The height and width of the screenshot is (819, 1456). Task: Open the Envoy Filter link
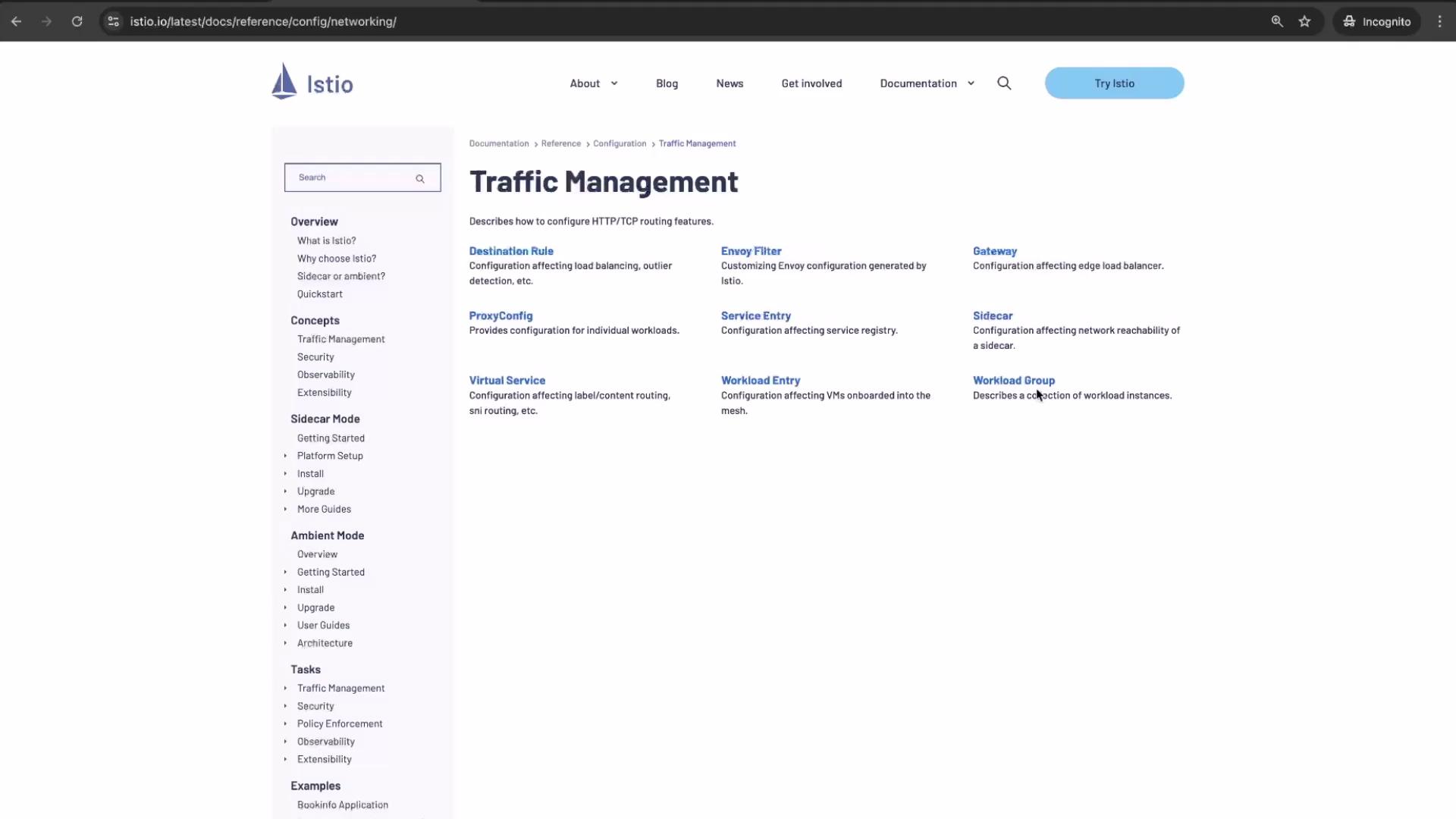click(x=751, y=251)
